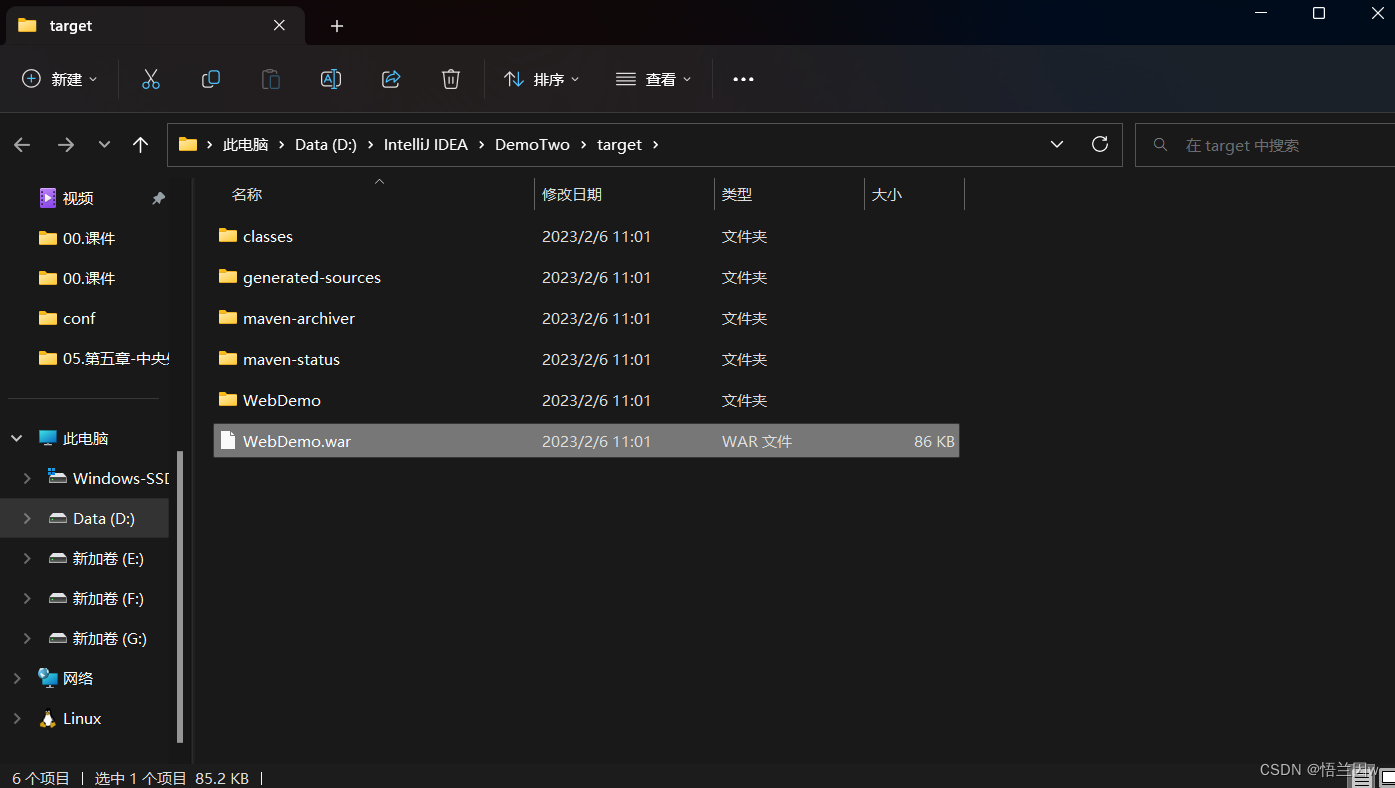Open the 视频 quick access item

(78, 198)
